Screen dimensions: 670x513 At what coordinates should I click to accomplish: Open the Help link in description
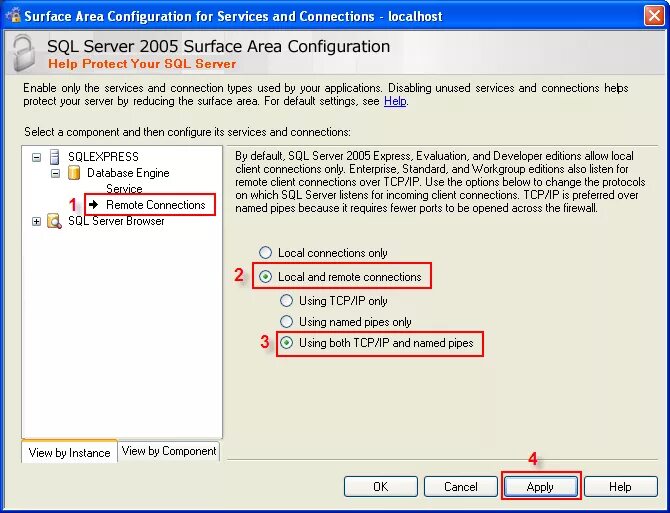395,101
